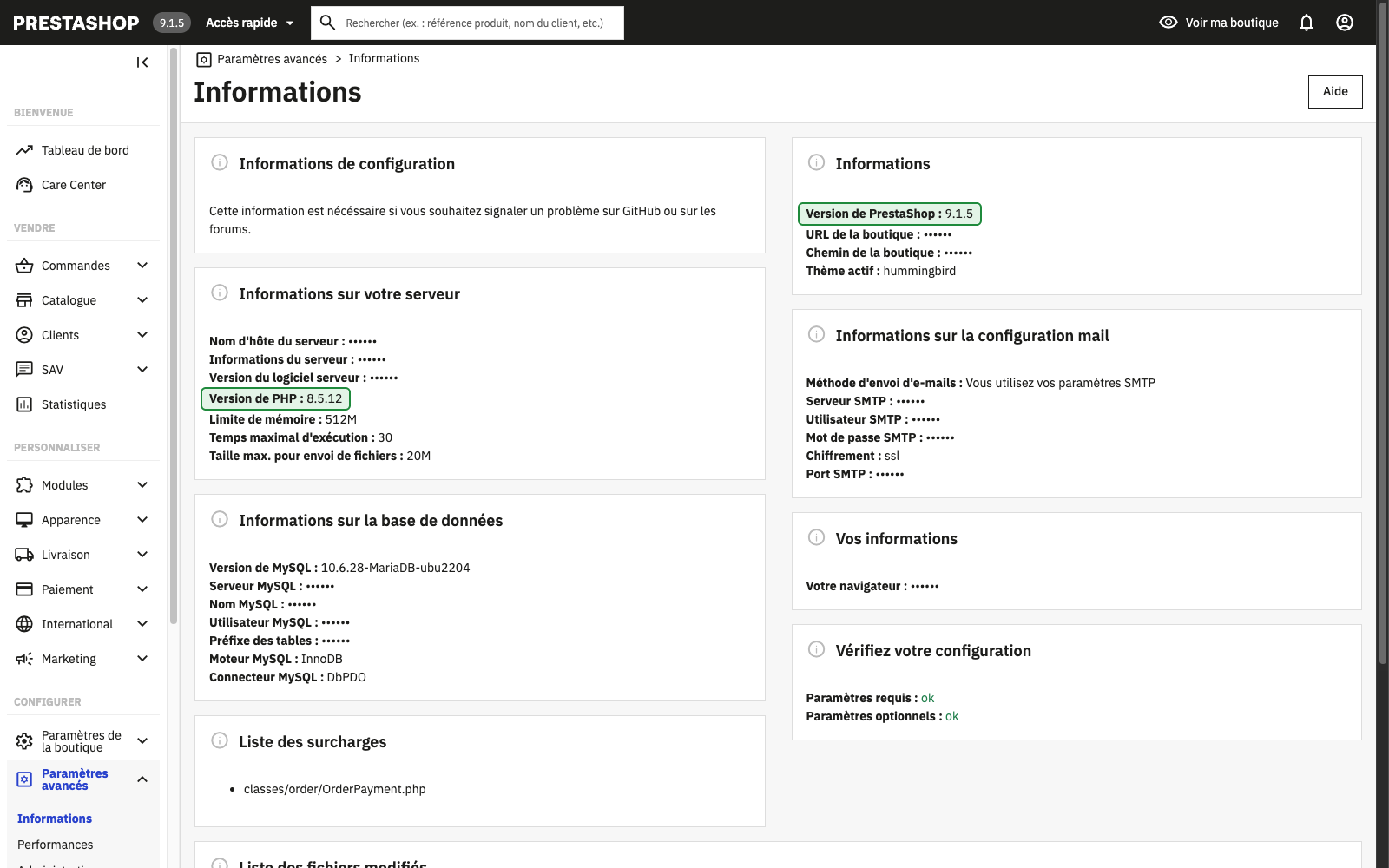The image size is (1389, 868).
Task: Click the PrestaShop logo
Action: tap(76, 23)
